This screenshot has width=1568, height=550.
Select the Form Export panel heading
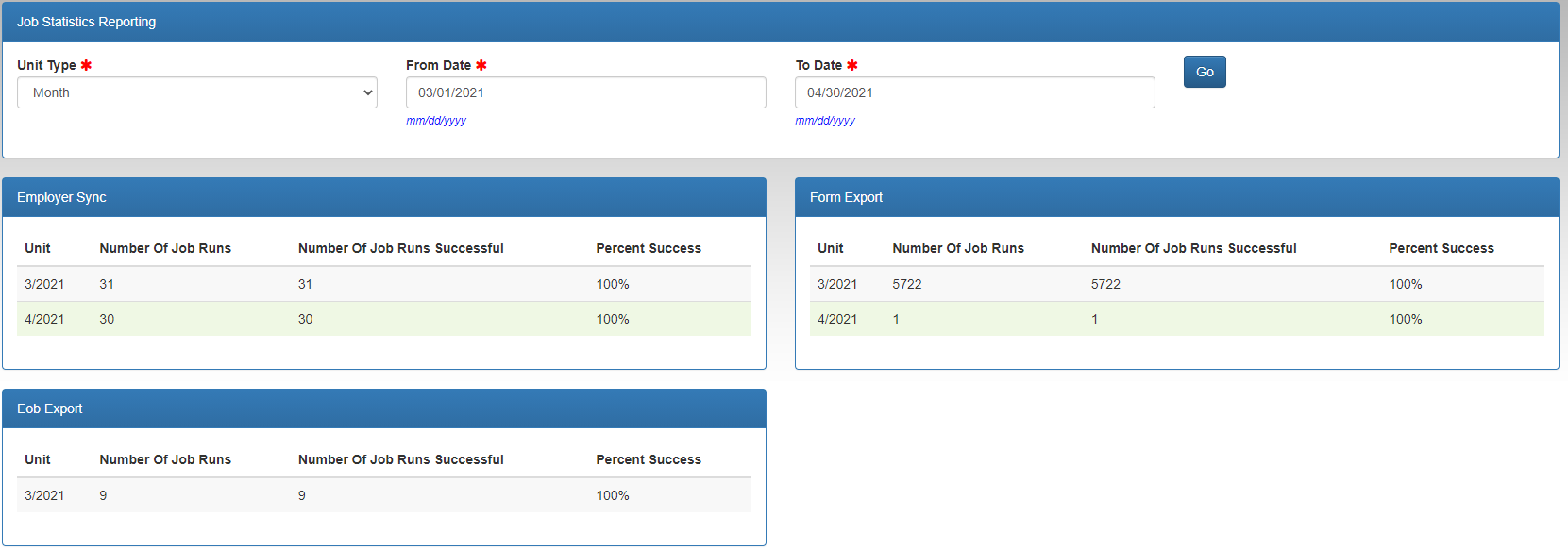[846, 197]
